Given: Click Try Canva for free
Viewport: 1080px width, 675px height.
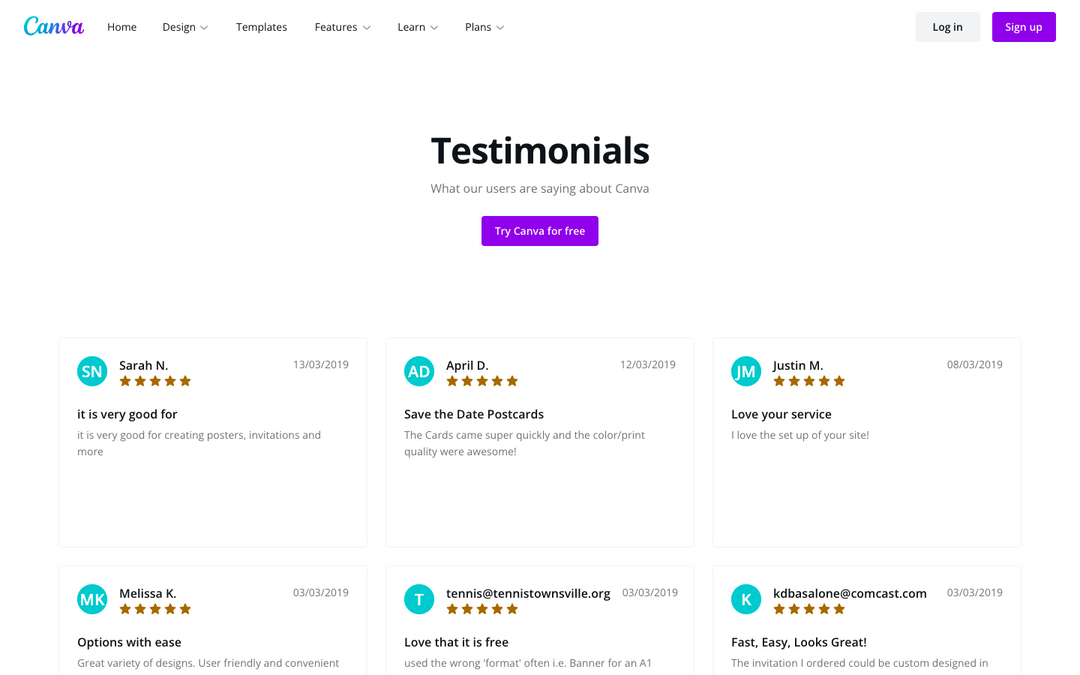Looking at the screenshot, I should pyautogui.click(x=540, y=231).
